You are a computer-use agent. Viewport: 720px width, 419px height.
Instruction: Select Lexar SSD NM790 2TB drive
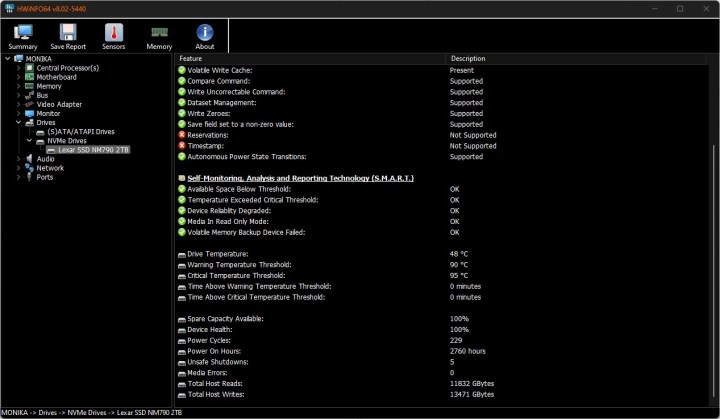click(93, 150)
